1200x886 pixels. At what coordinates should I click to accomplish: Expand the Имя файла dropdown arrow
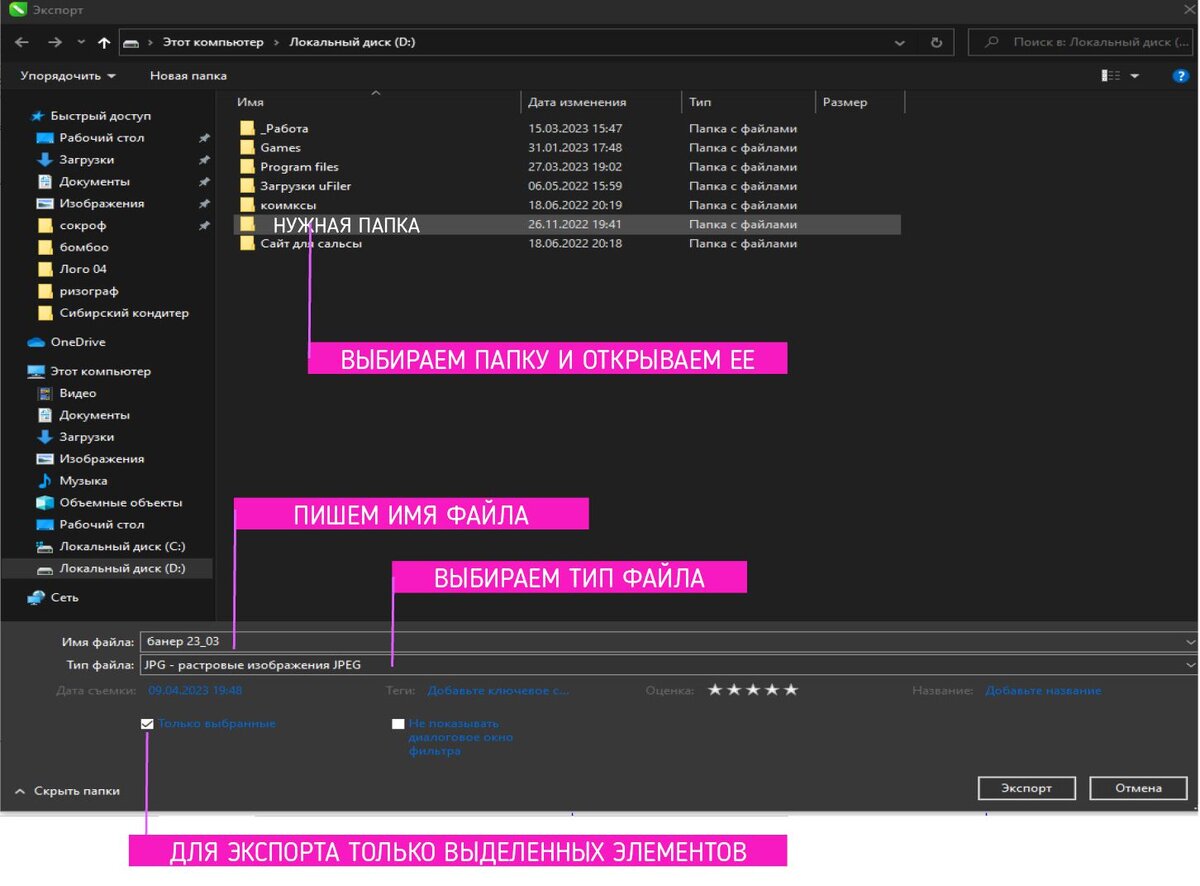pyautogui.click(x=1190, y=642)
